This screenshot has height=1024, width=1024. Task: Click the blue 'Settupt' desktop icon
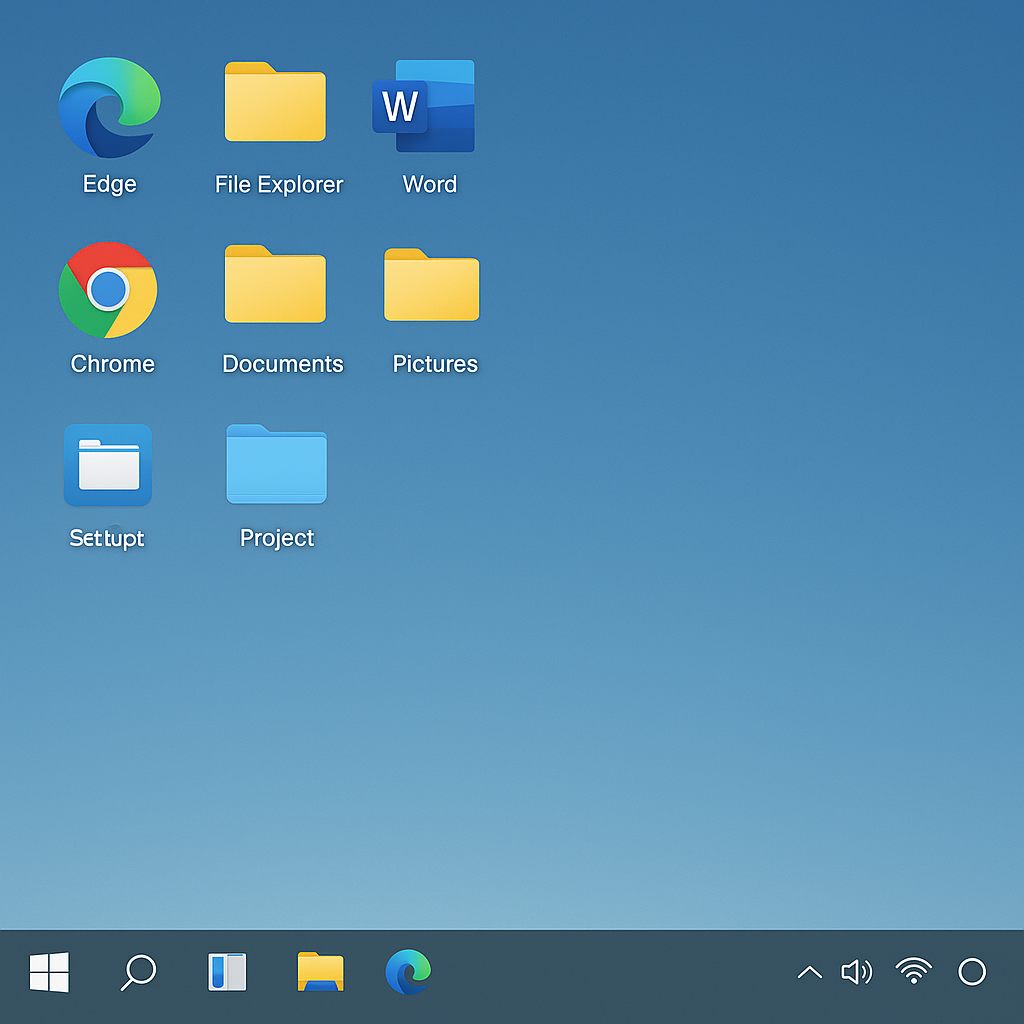coord(107,465)
